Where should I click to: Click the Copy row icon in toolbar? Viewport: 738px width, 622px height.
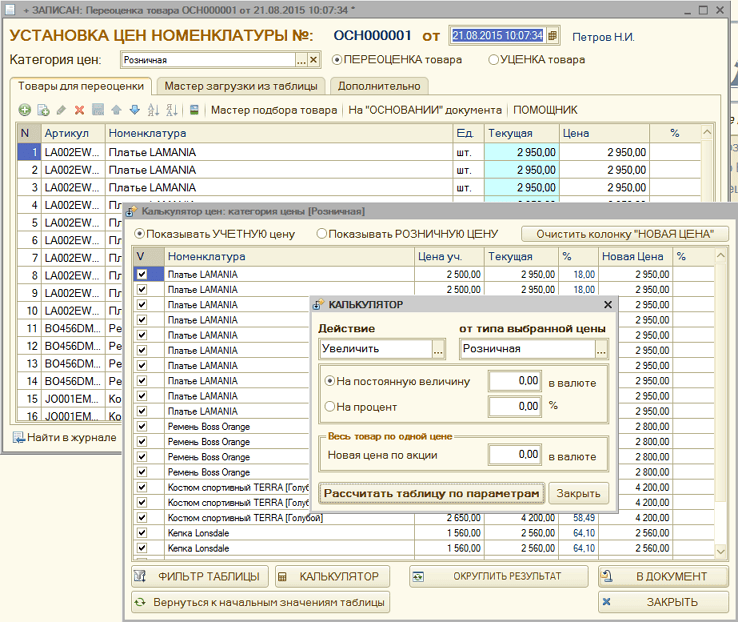[43, 110]
